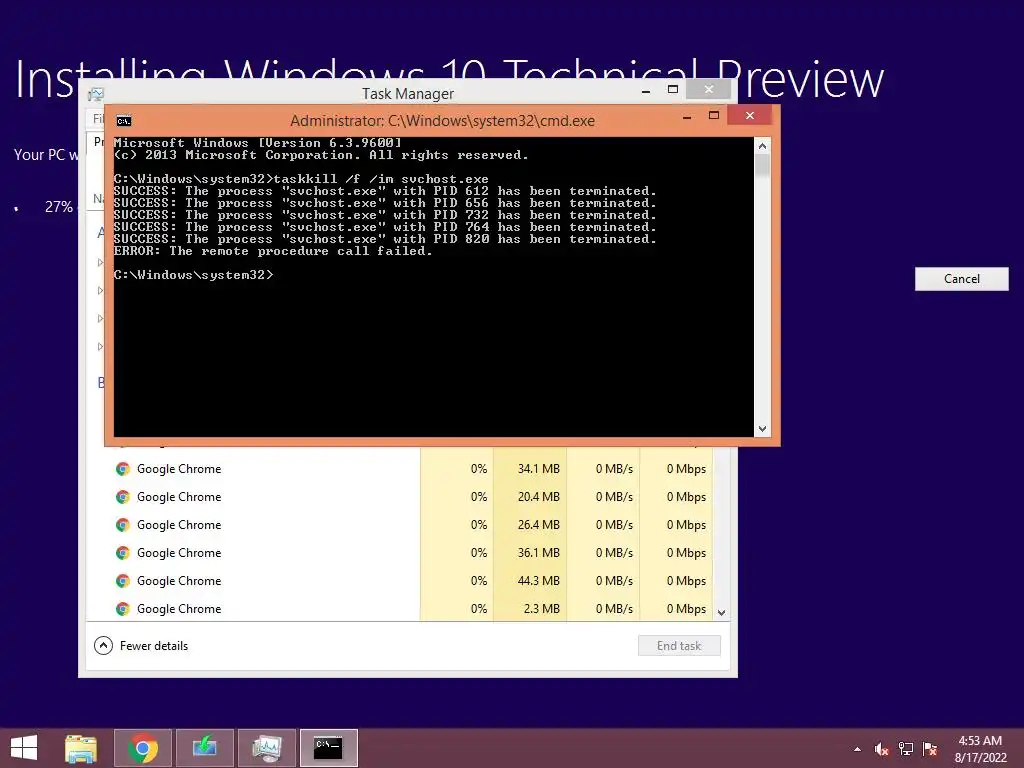Select the Google Chrome row using 34.1 MB
This screenshot has height=768, width=1024.
click(400, 469)
